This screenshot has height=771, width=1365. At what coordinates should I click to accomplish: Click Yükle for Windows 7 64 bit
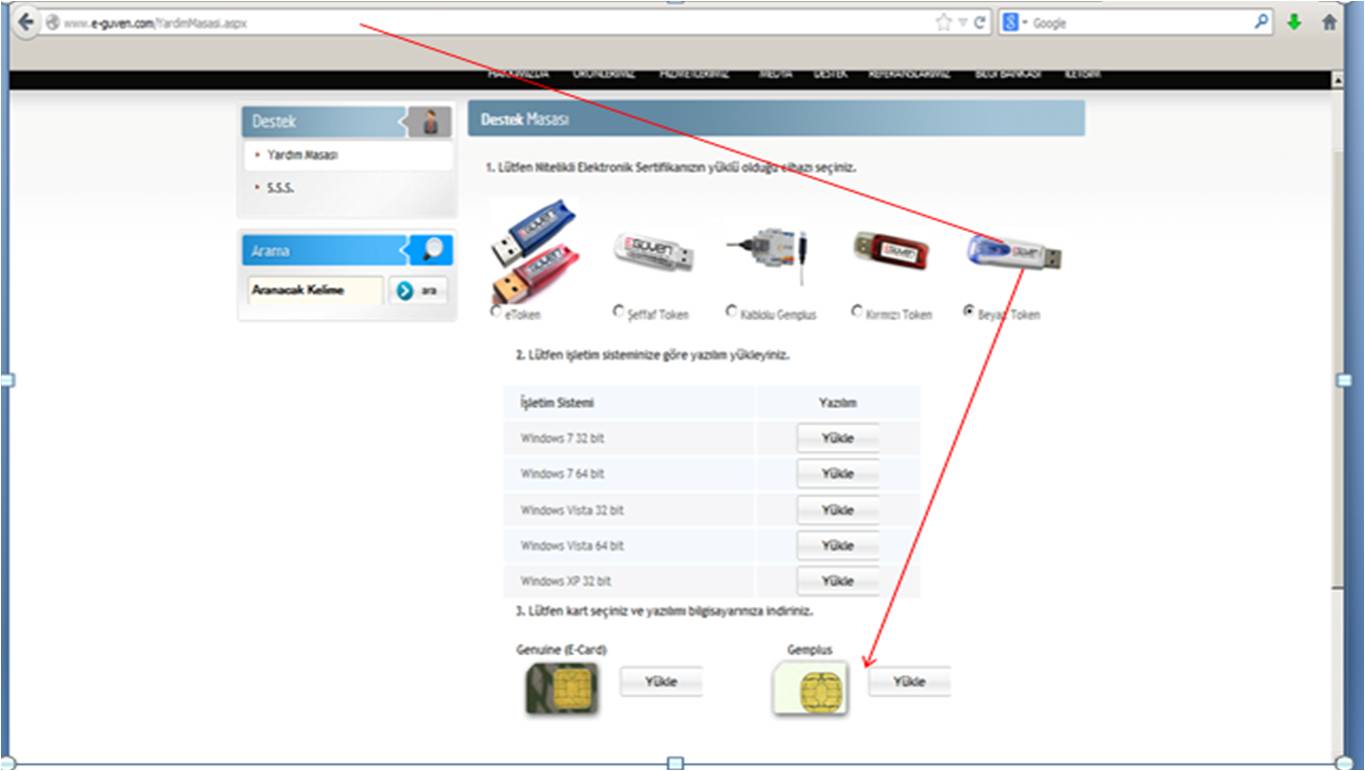click(837, 474)
